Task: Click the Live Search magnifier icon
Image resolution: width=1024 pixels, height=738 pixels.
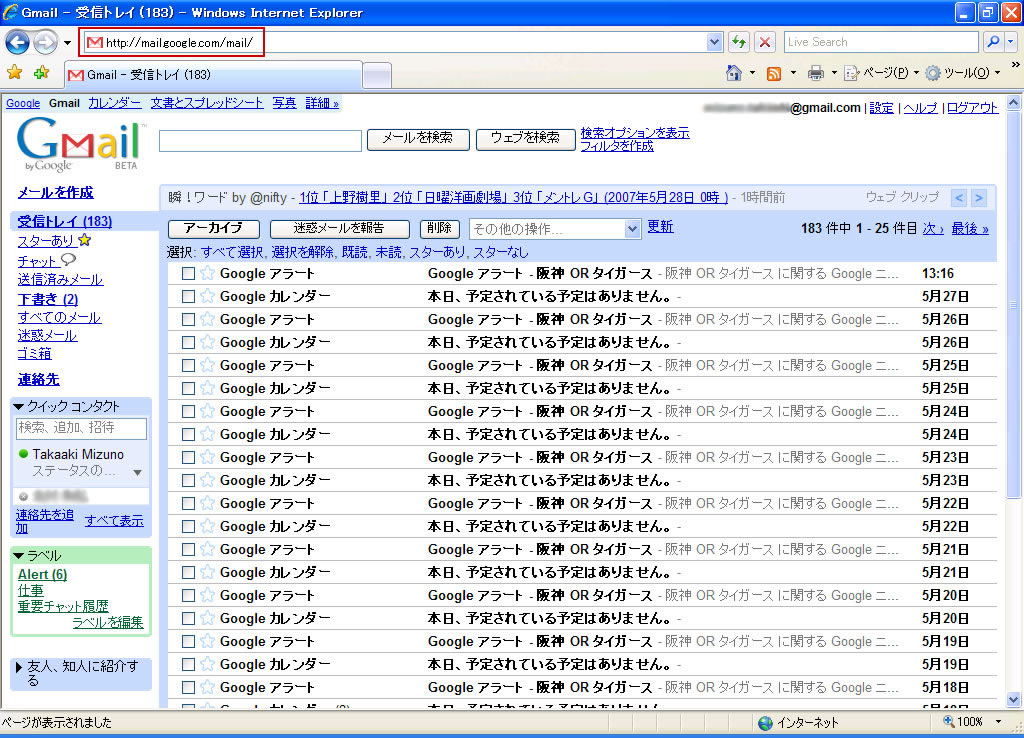Action: click(993, 42)
